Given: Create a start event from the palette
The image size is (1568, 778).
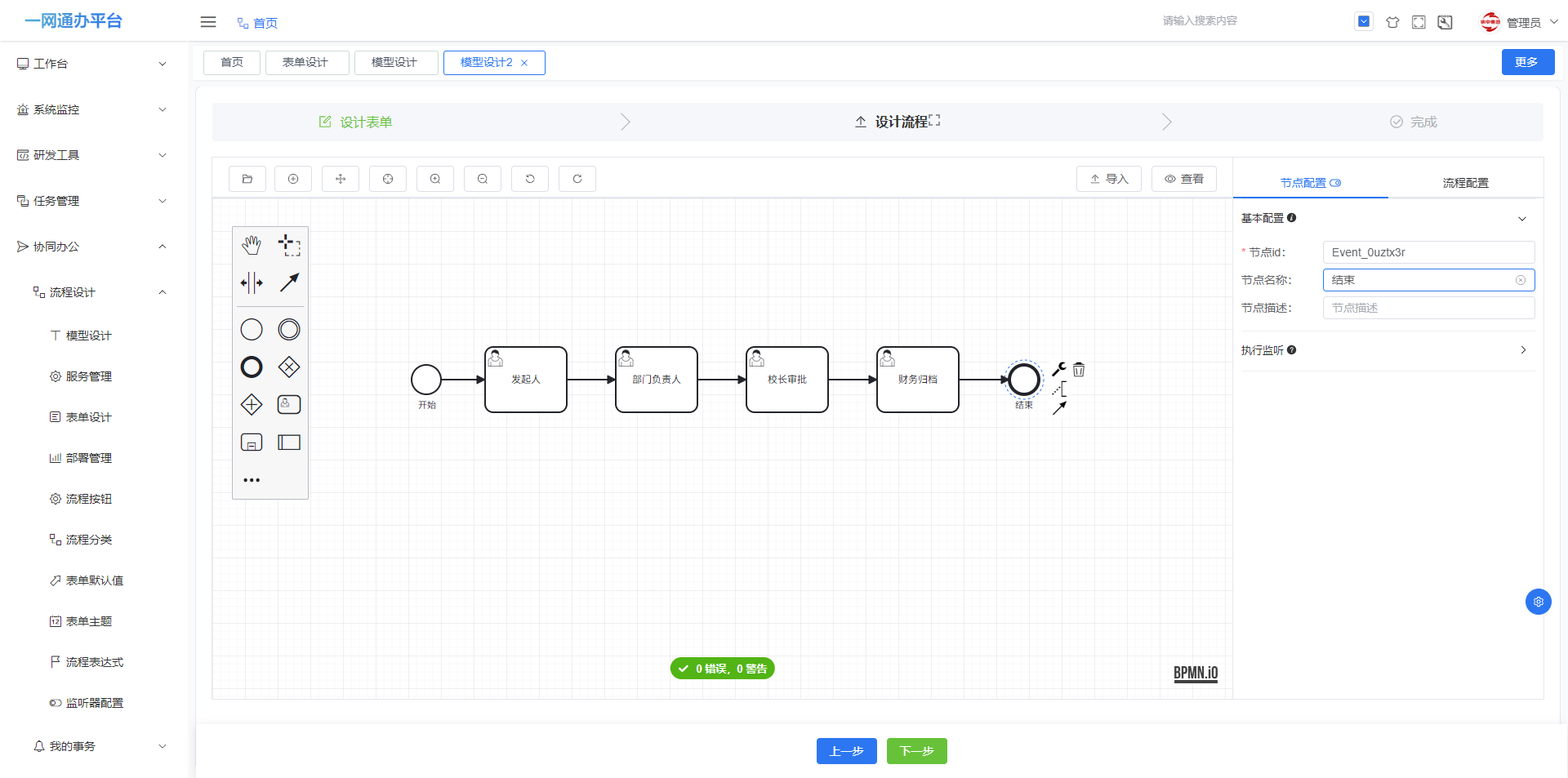Looking at the screenshot, I should (252, 330).
